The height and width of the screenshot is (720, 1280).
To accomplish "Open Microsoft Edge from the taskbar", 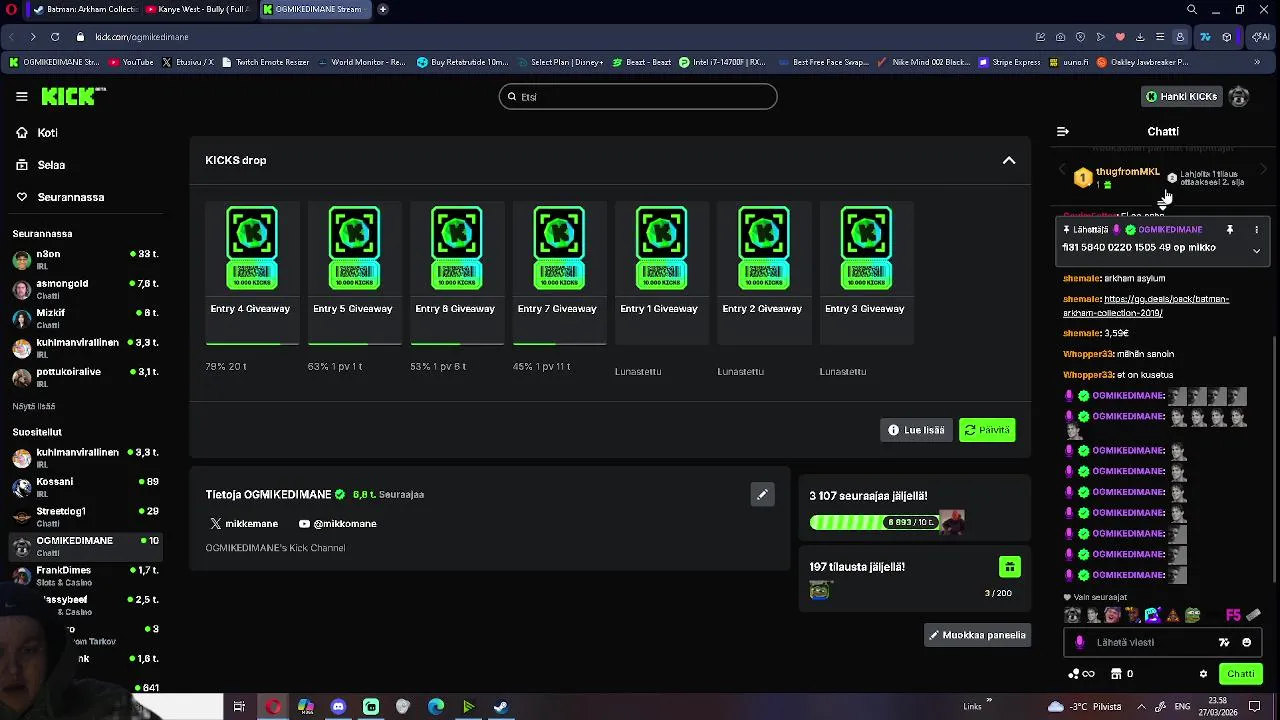I will click(436, 707).
